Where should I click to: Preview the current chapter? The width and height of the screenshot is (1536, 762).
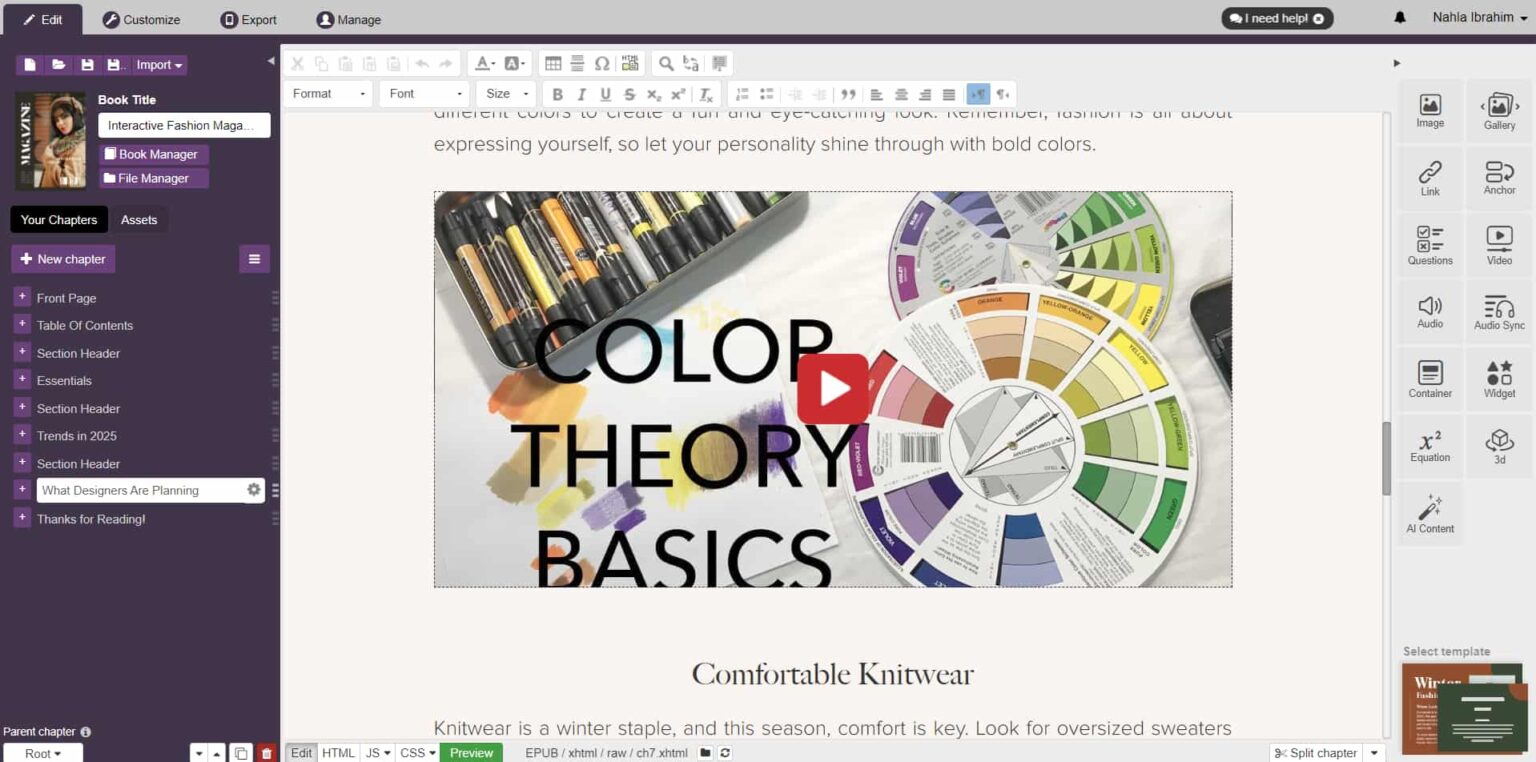(470, 752)
